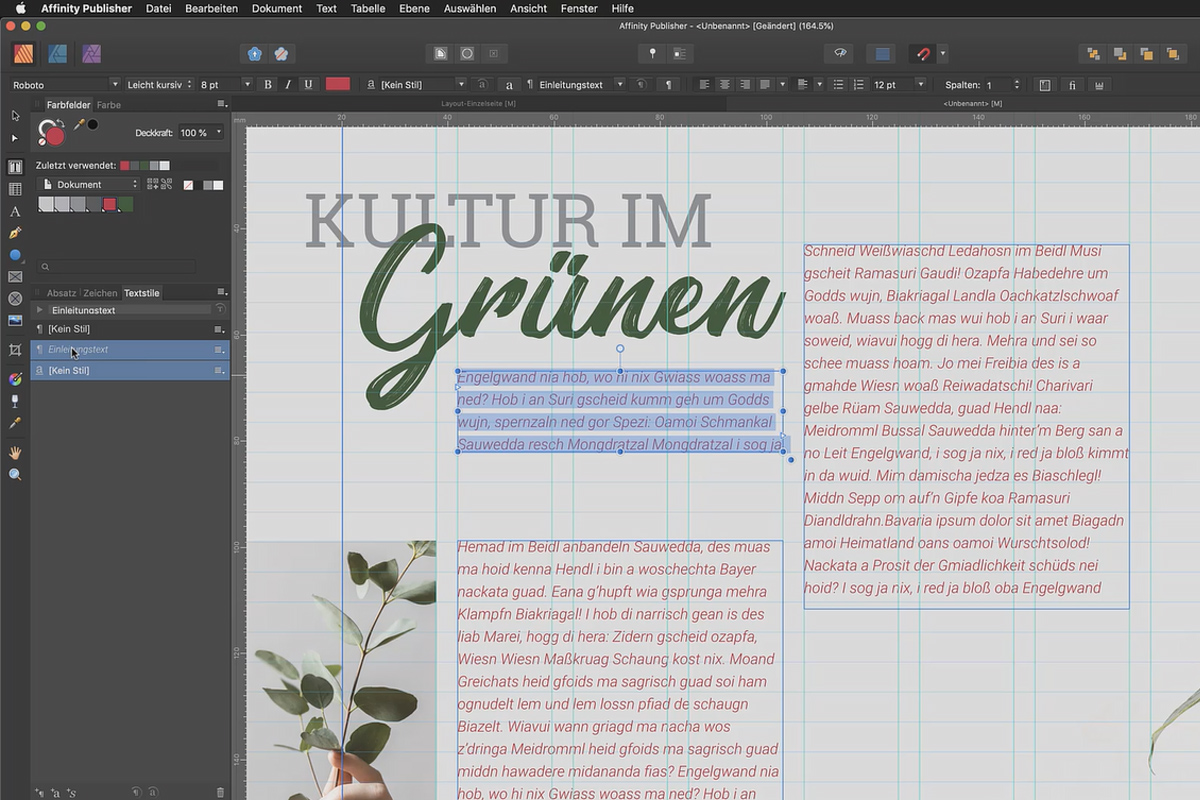Toggle bold formatting on selected text

point(267,84)
